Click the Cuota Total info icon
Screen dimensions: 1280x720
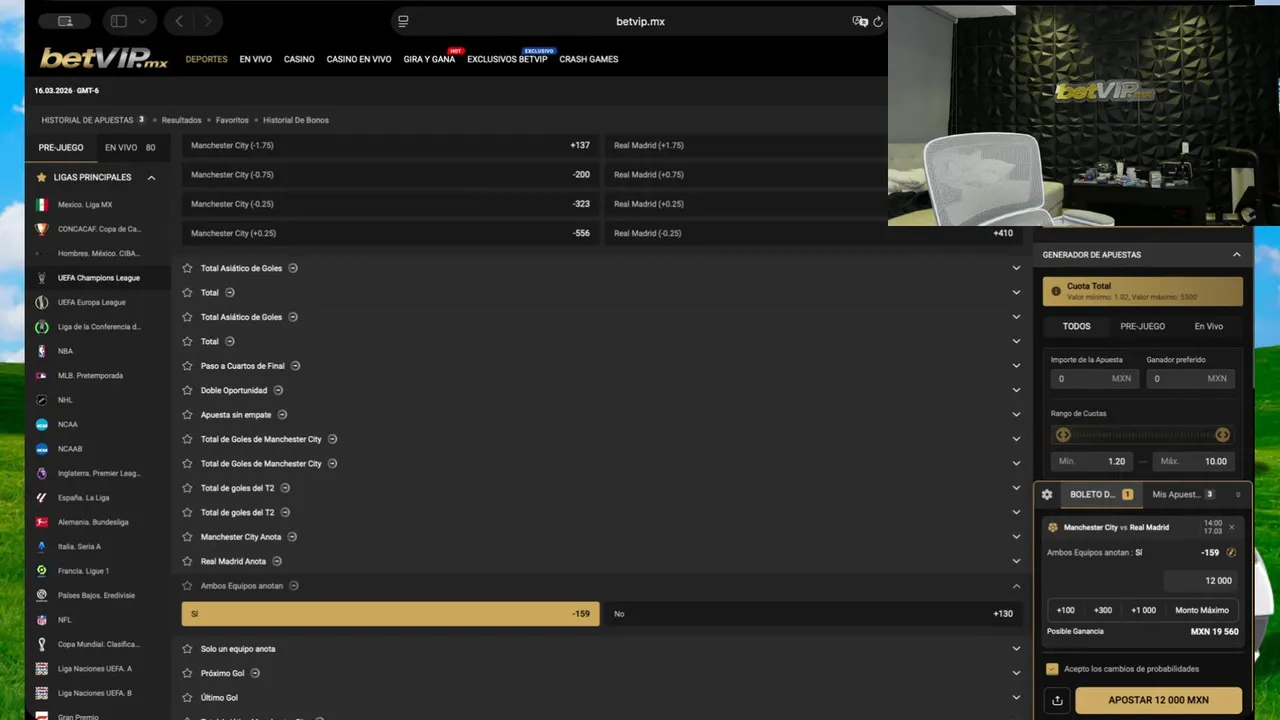pos(1056,291)
